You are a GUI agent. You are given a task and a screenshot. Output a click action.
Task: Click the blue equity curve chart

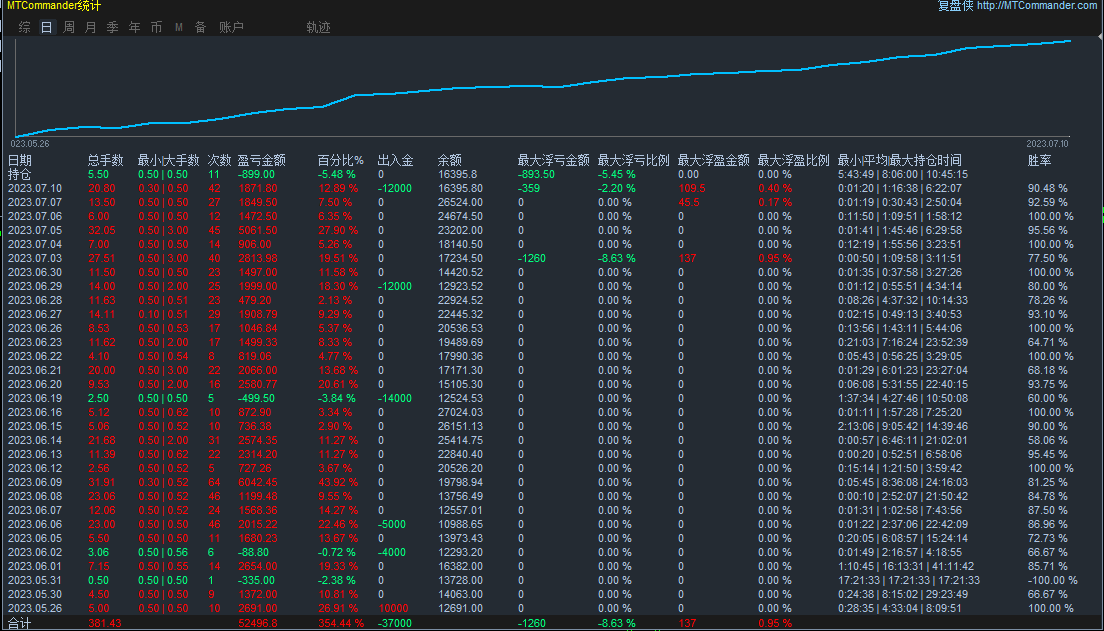(542, 88)
